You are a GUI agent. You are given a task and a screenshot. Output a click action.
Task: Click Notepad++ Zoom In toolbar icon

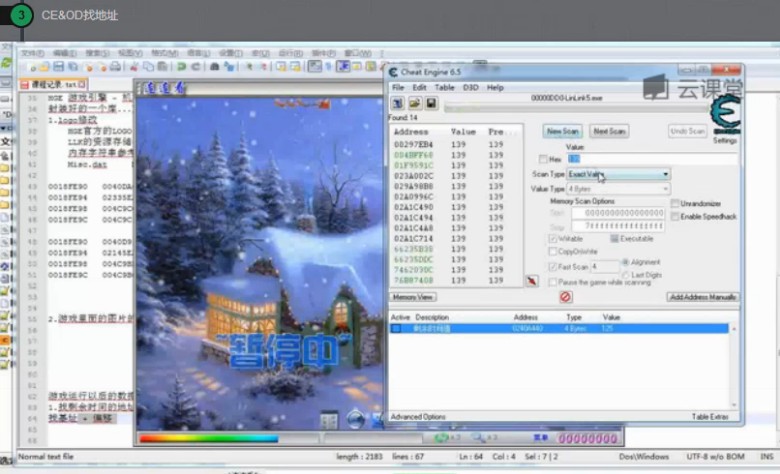pyautogui.click(x=249, y=67)
